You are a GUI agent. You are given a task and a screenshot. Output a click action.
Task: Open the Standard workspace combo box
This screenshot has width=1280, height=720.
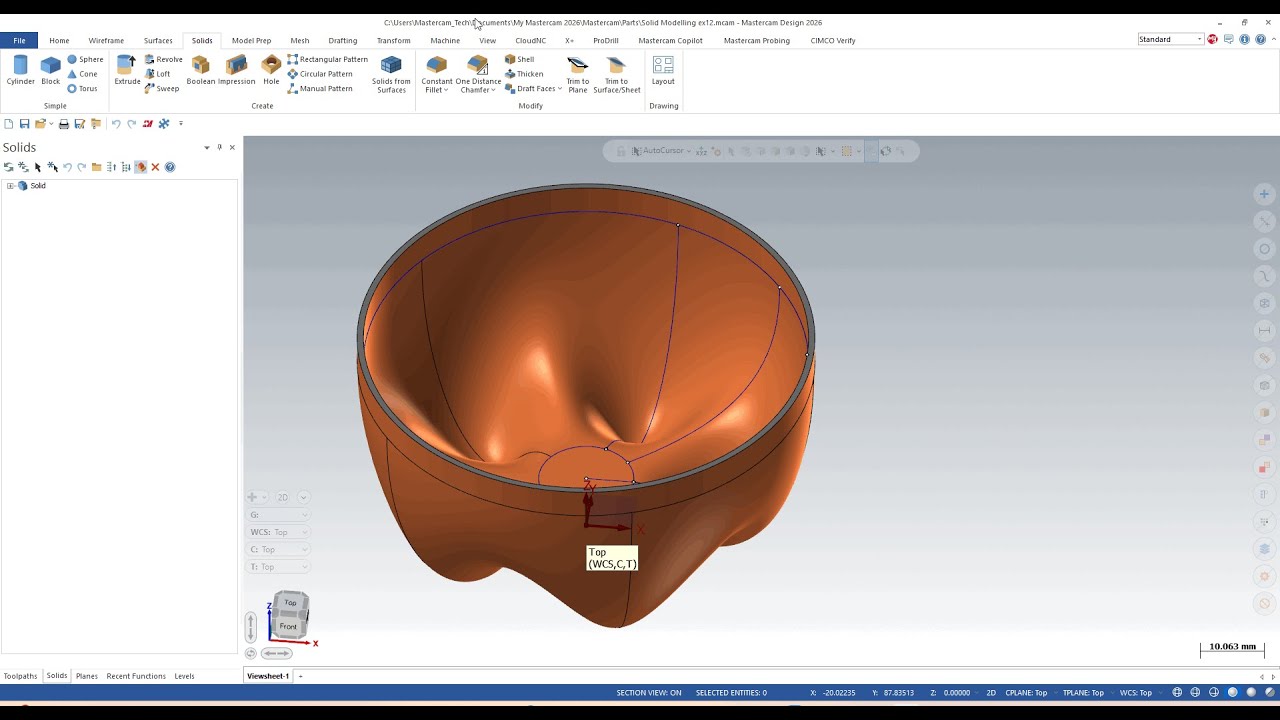(x=1171, y=39)
